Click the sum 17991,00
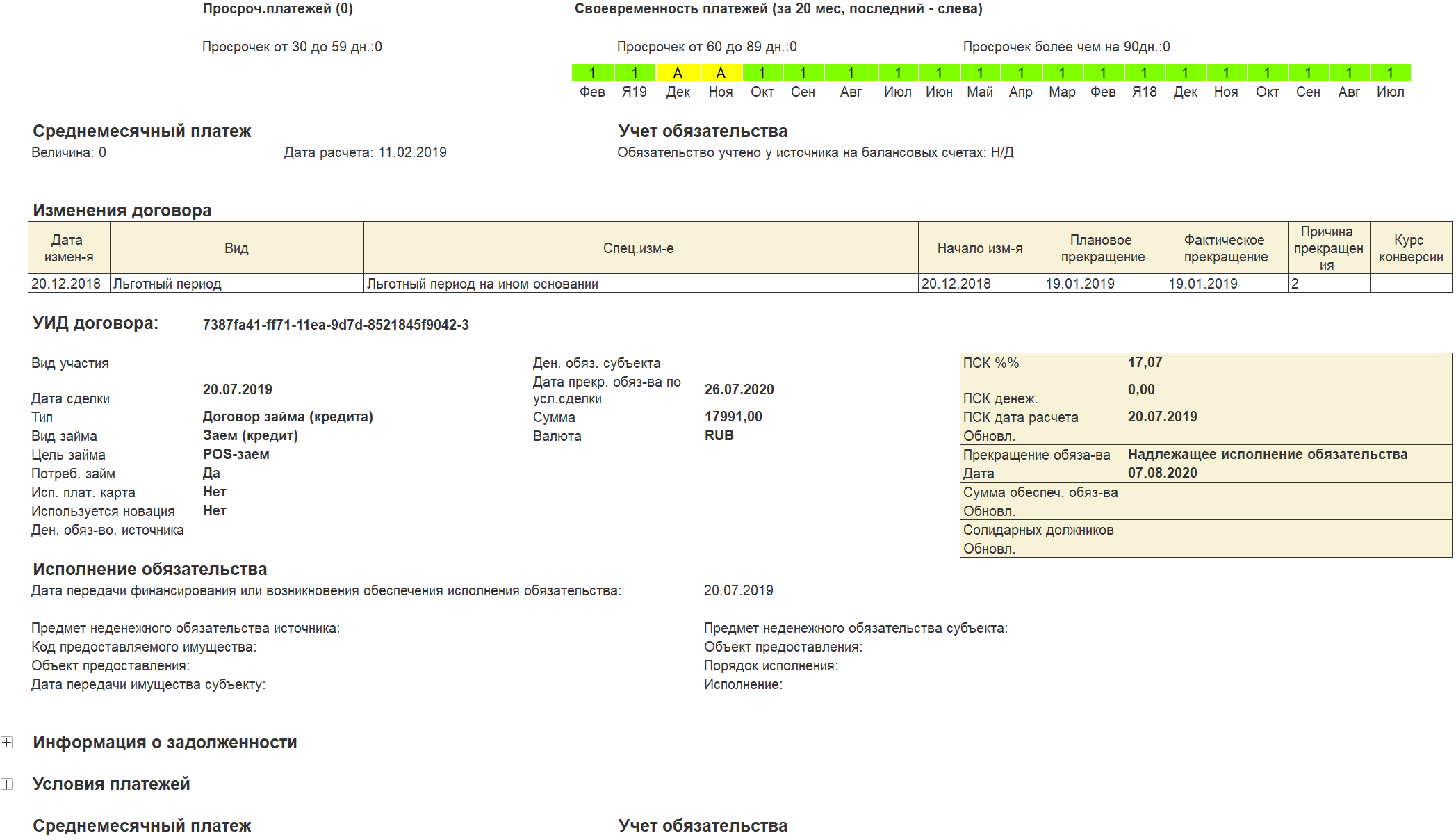Screen dimensions: 1456x840 733,417
